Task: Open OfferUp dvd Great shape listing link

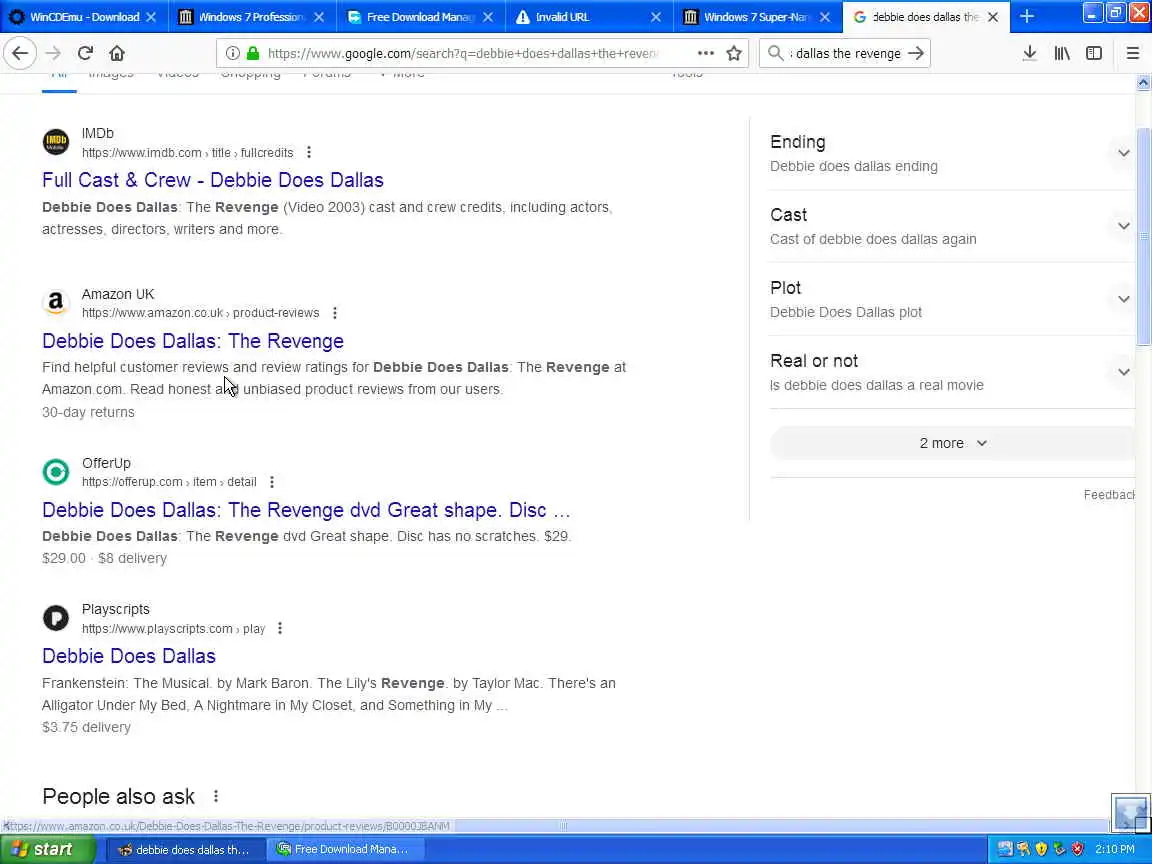Action: tap(306, 510)
